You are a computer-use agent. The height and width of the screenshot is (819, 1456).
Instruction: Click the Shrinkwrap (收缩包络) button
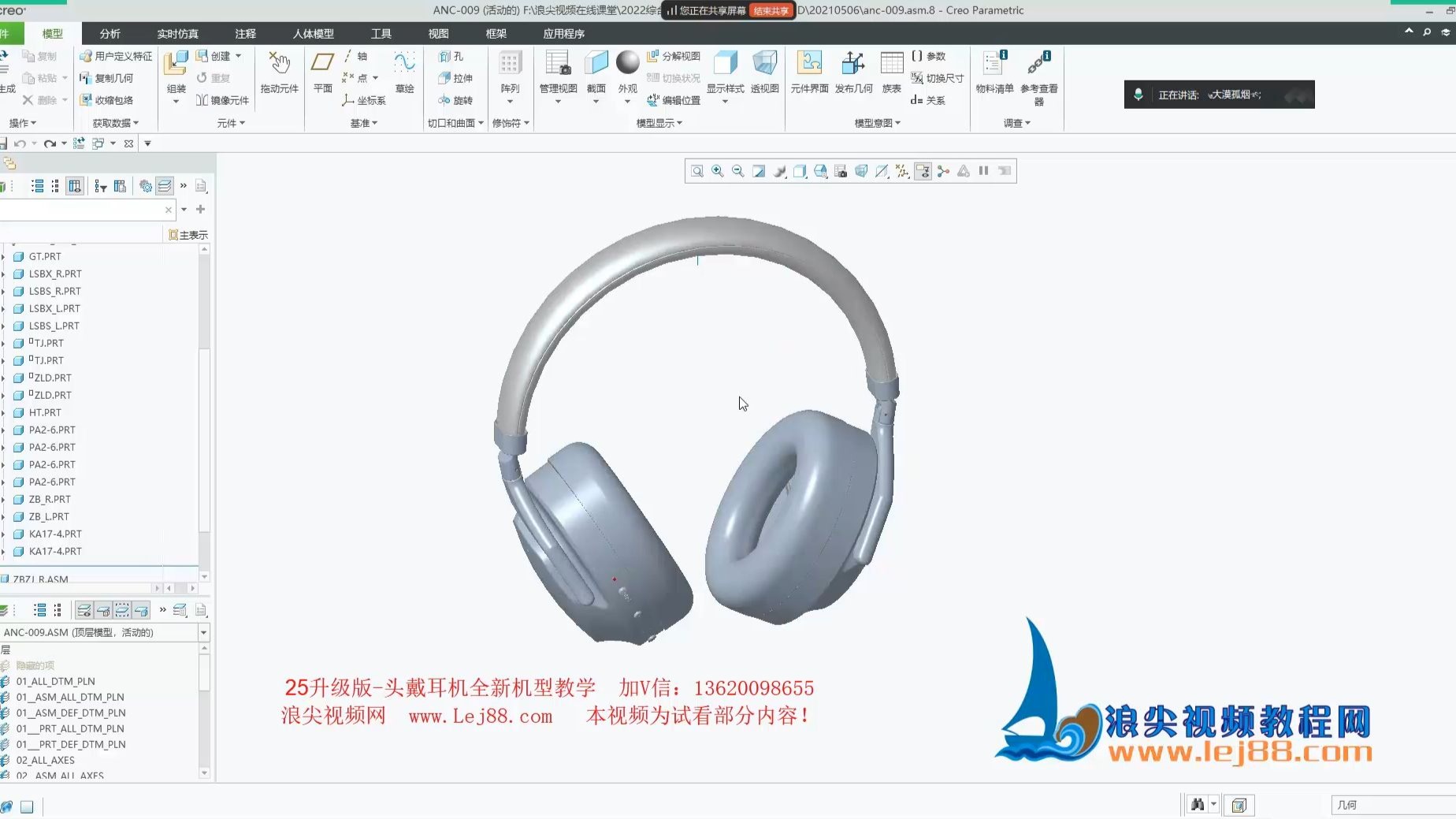click(x=106, y=100)
